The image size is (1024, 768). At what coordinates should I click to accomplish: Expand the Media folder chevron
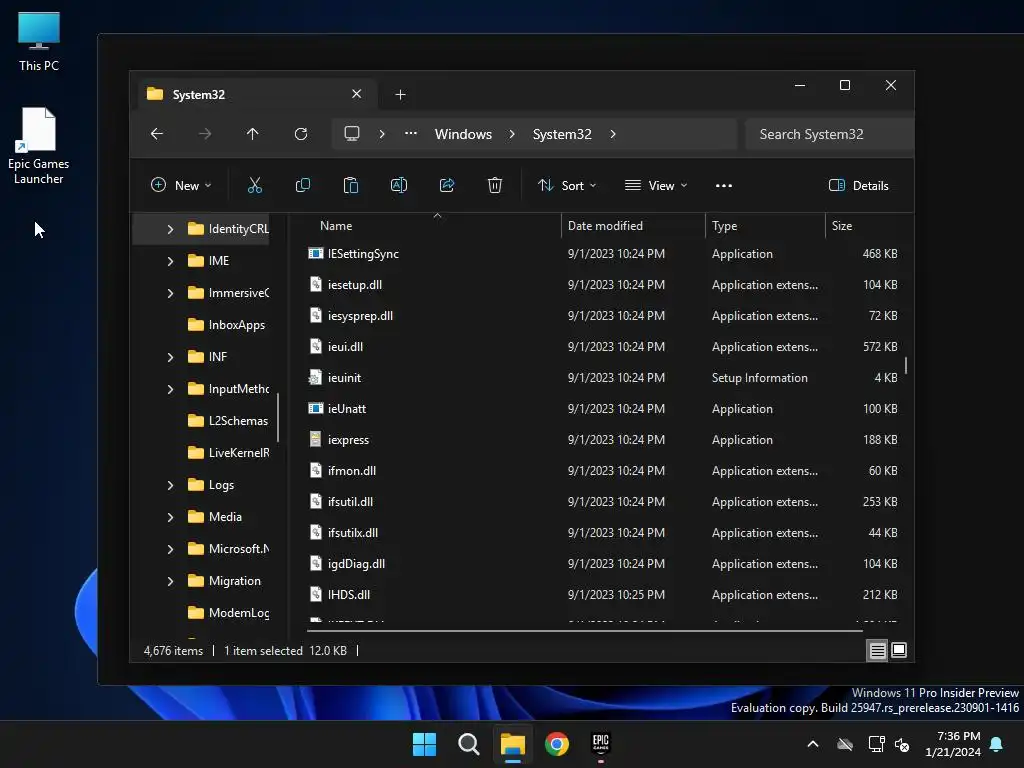tap(170, 517)
